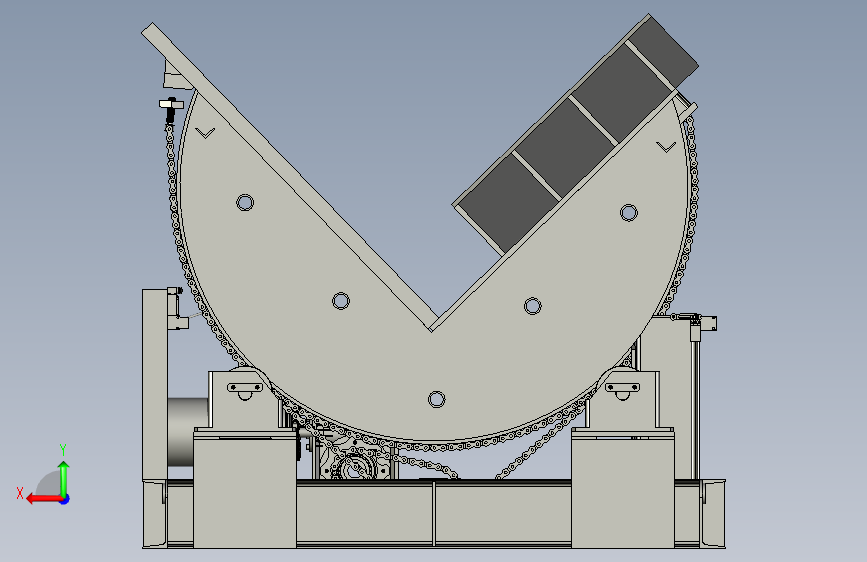Select the bolt at the chain's upper-left end
Viewport: 867px width, 562px height.
tap(171, 110)
